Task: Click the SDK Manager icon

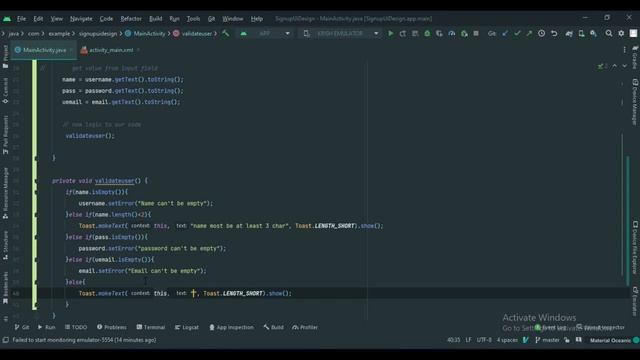Action: click(x=593, y=33)
